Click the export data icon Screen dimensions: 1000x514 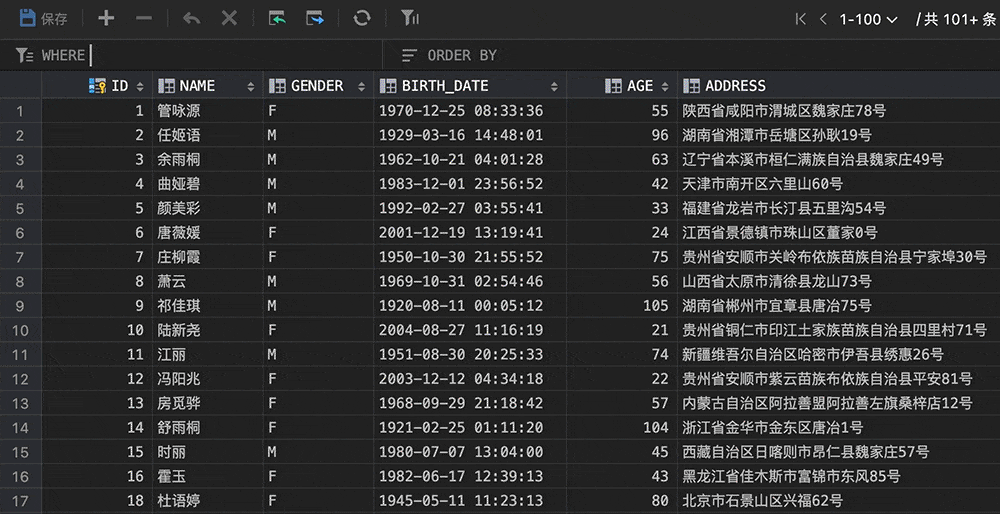pos(316,18)
